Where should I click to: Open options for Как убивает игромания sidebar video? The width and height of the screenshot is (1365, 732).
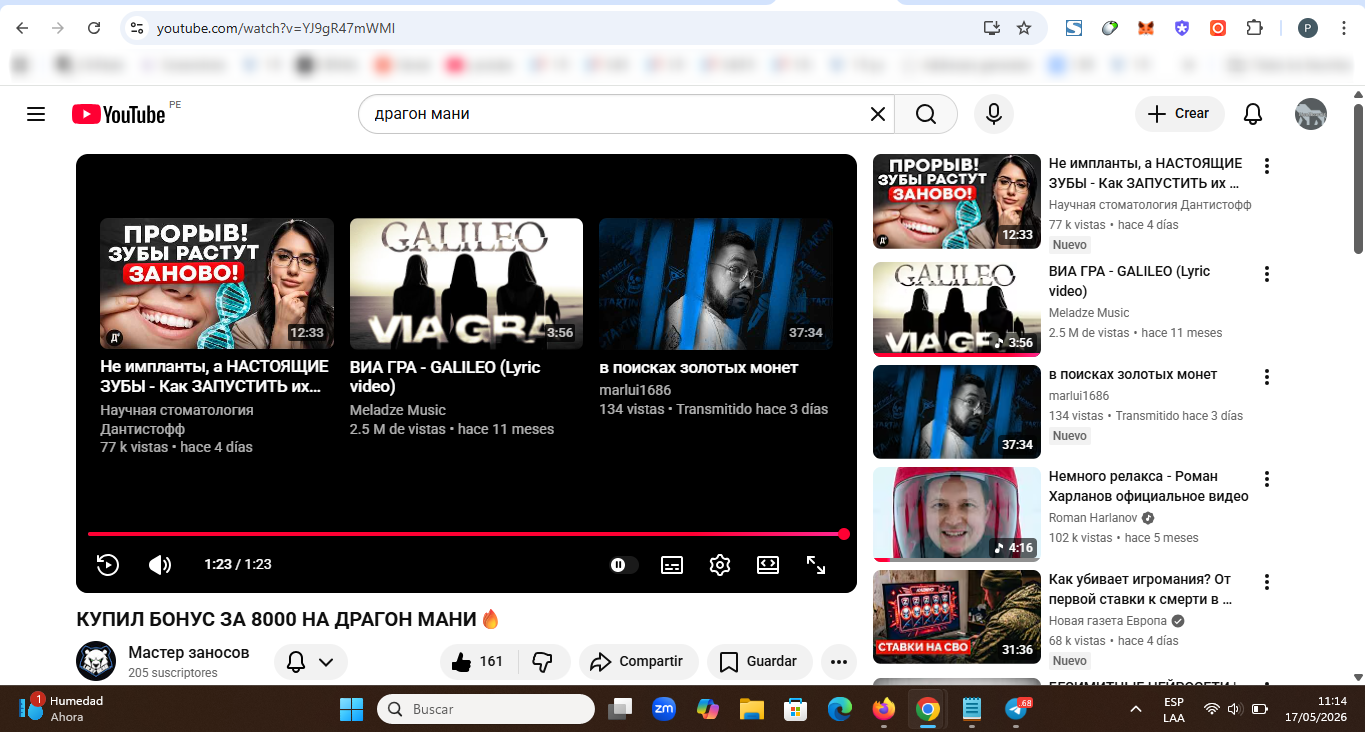coord(1267,582)
